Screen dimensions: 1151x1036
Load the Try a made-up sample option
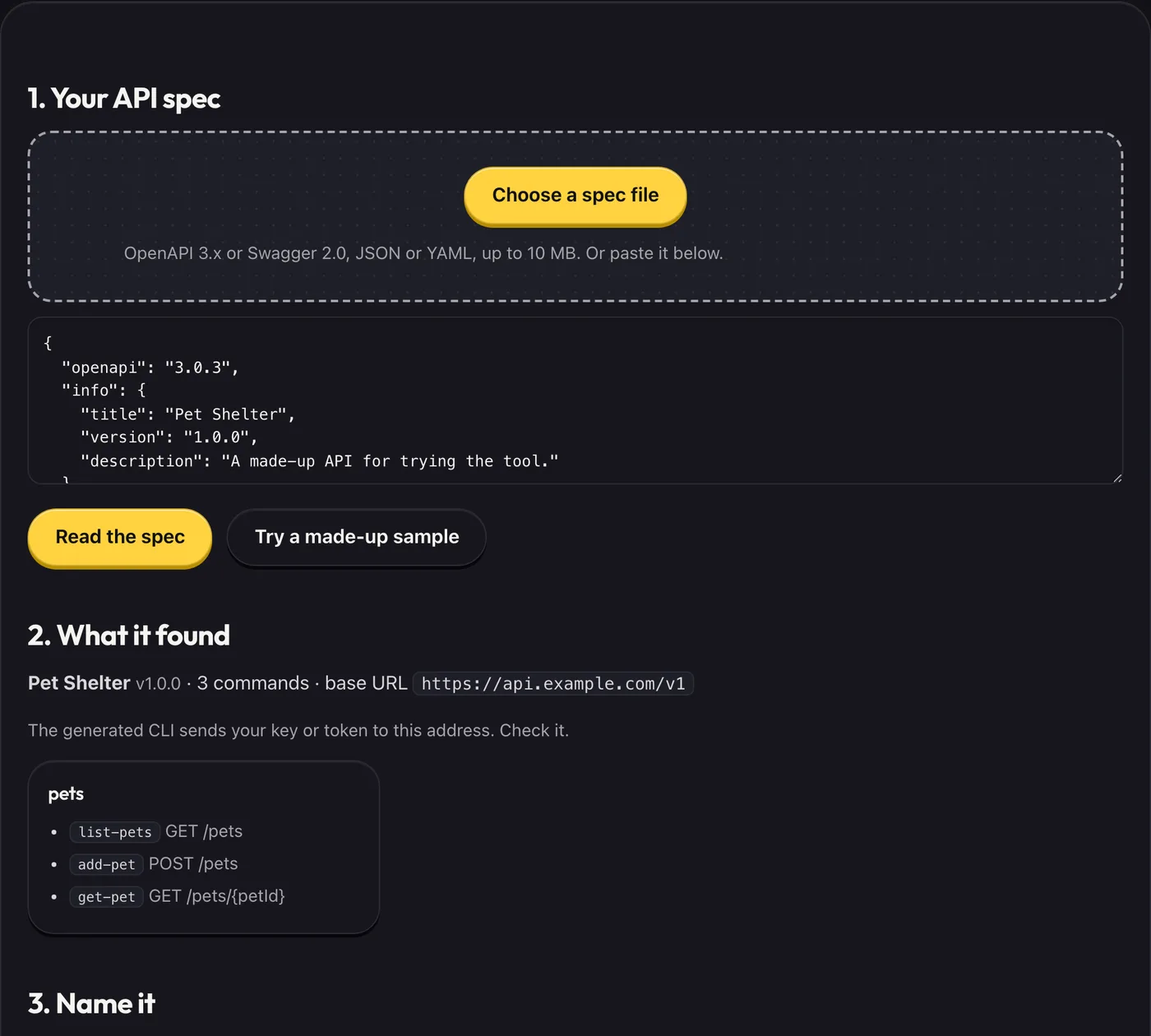click(357, 537)
